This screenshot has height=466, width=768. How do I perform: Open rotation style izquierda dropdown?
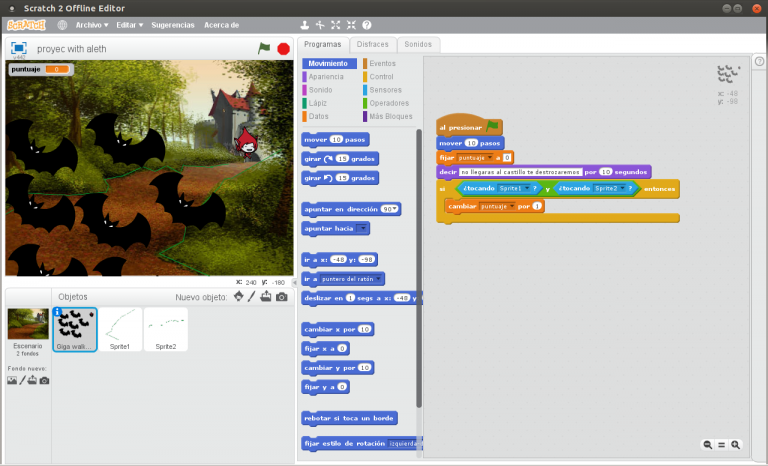point(405,443)
